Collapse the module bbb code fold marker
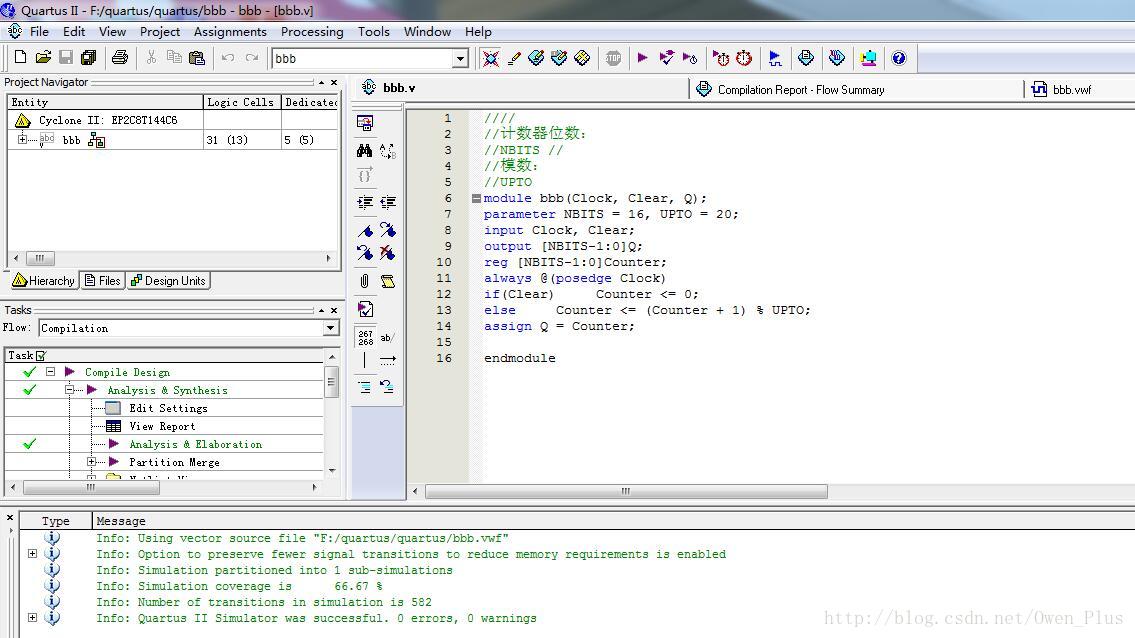This screenshot has width=1135, height=638. pos(476,198)
